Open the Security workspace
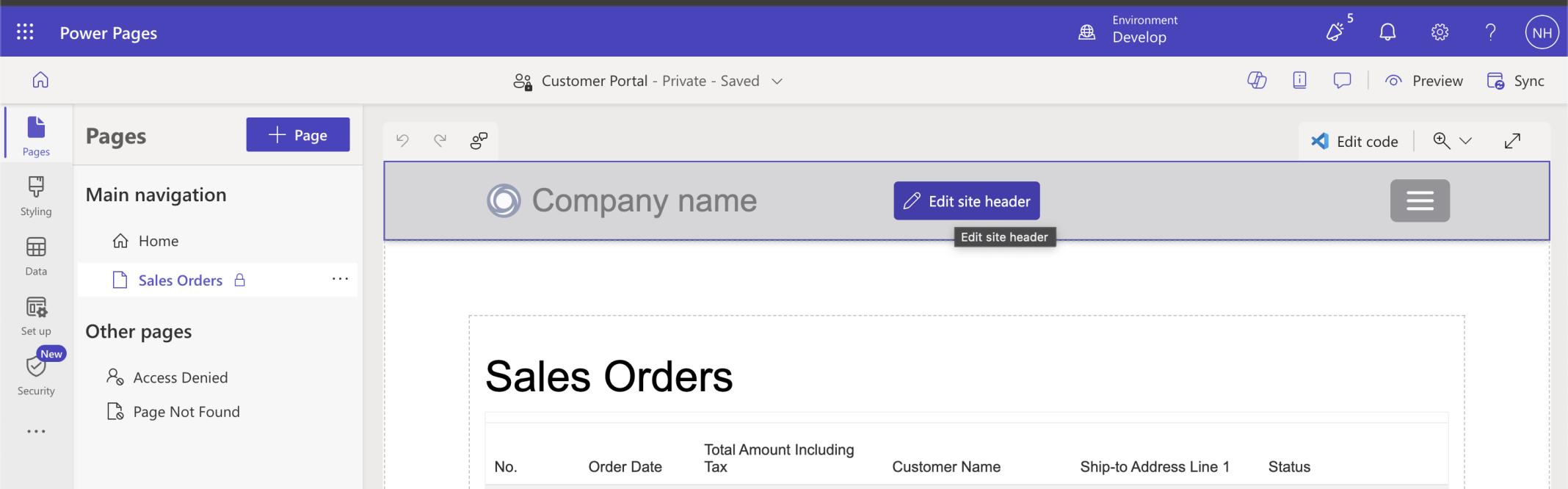The image size is (1568, 489). (x=36, y=375)
